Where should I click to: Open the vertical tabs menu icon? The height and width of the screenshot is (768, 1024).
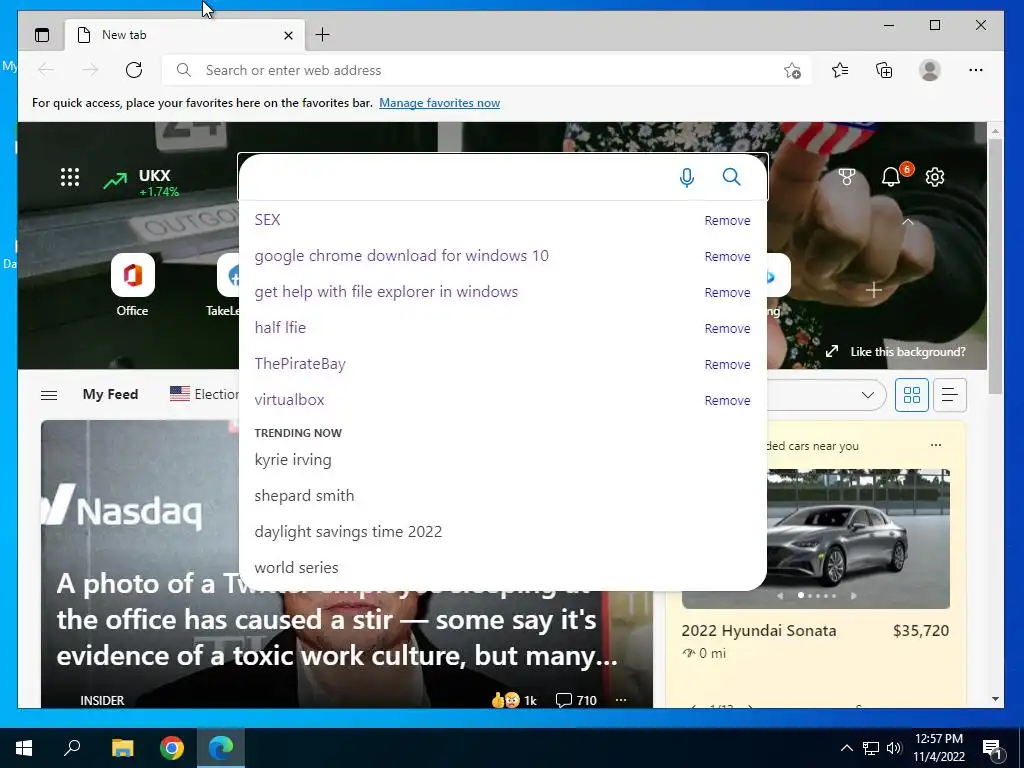tap(42, 35)
